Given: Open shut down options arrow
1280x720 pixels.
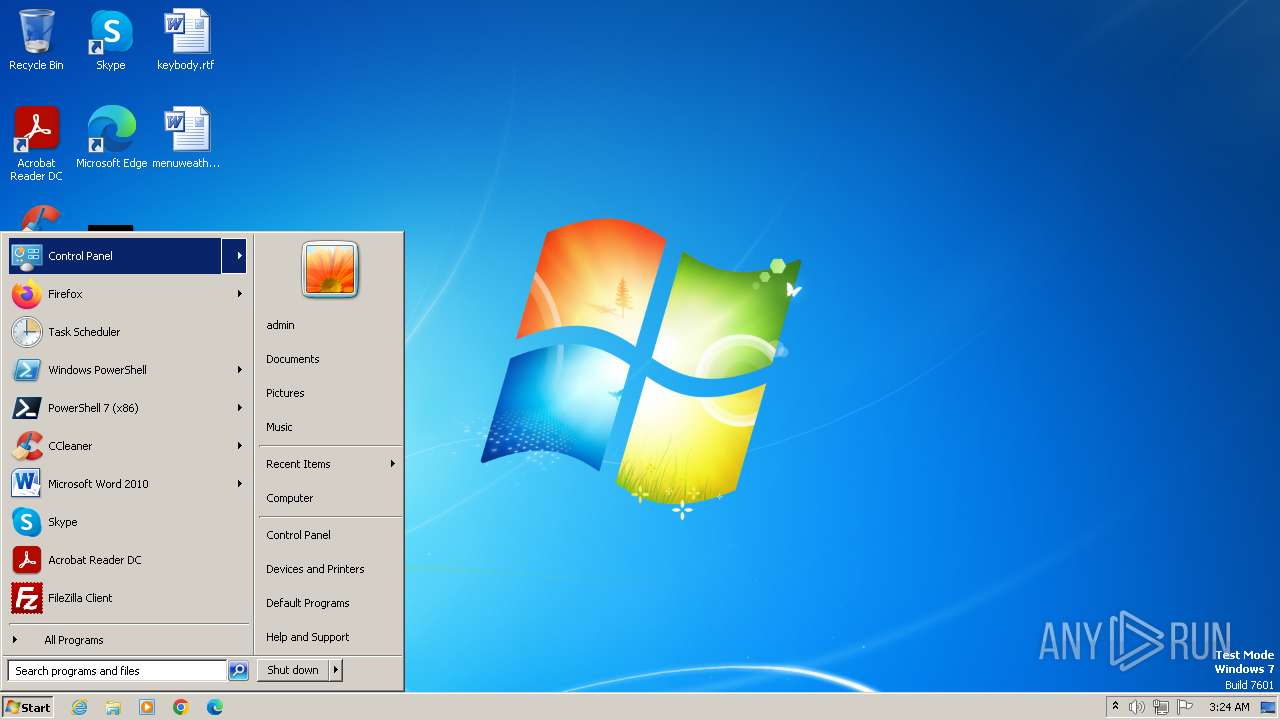Looking at the screenshot, I should pyautogui.click(x=336, y=670).
